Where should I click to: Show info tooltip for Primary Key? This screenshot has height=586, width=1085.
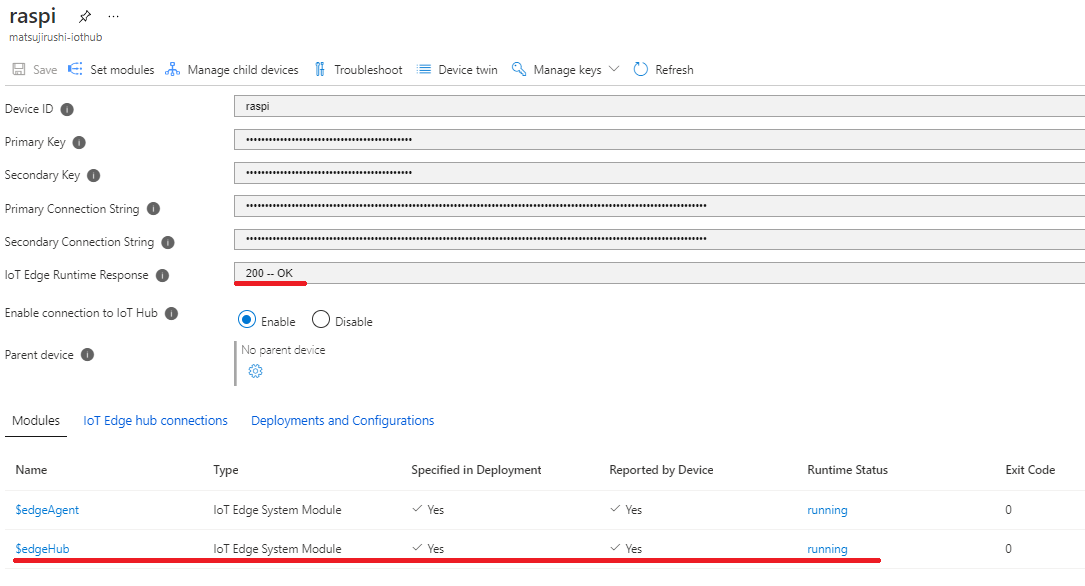[x=80, y=143]
